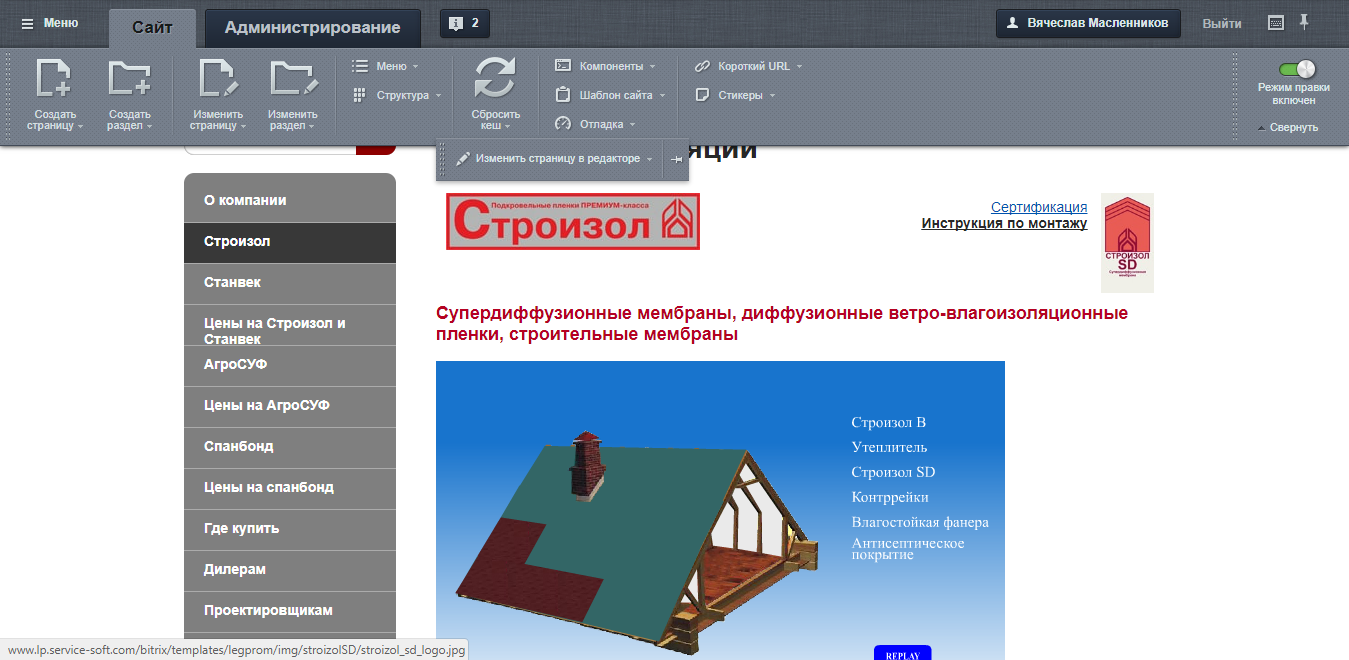The width and height of the screenshot is (1349, 660).
Task: Switch to the Сайт tab
Action: [x=152, y=27]
